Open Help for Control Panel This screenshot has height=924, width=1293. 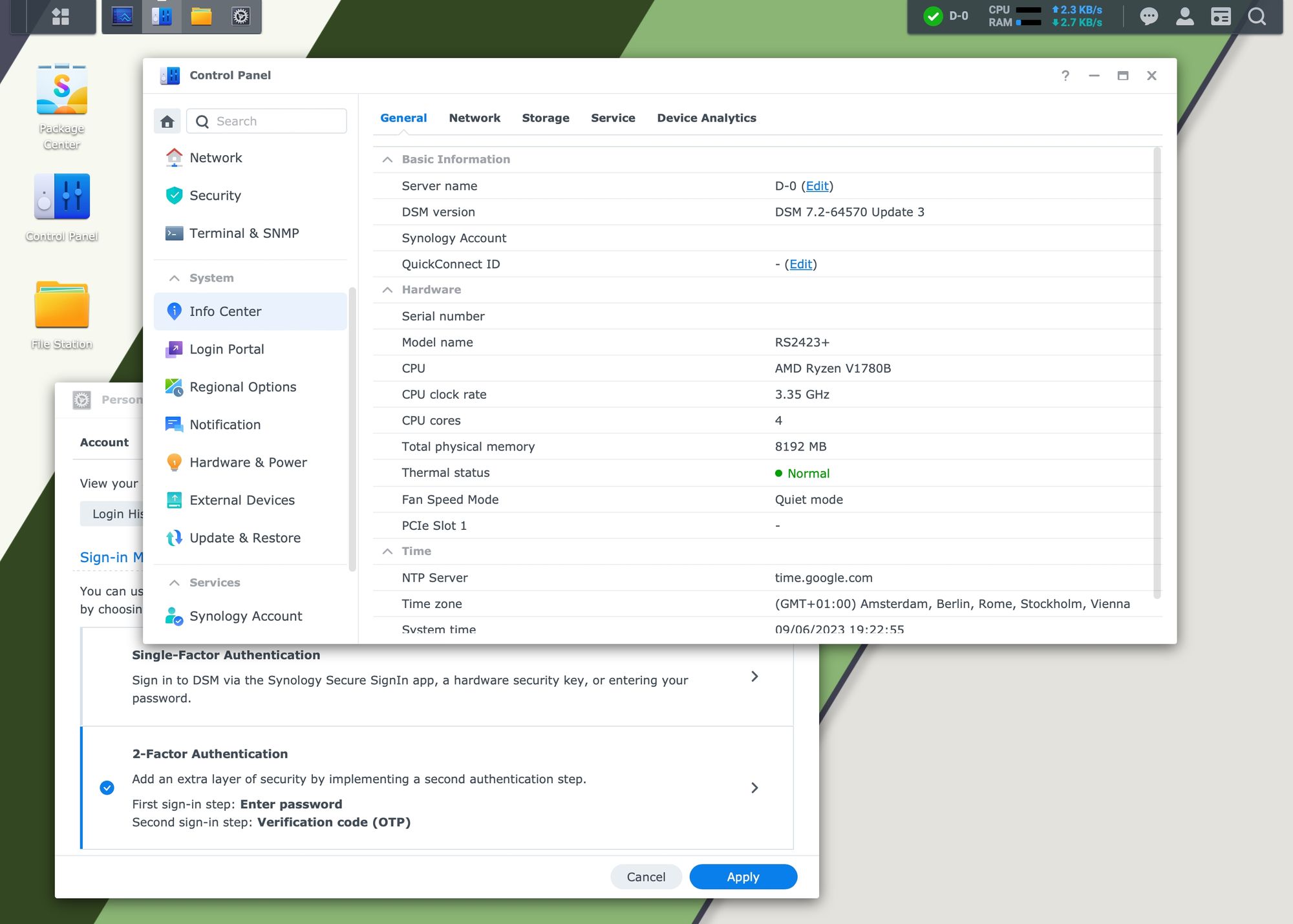click(1065, 76)
